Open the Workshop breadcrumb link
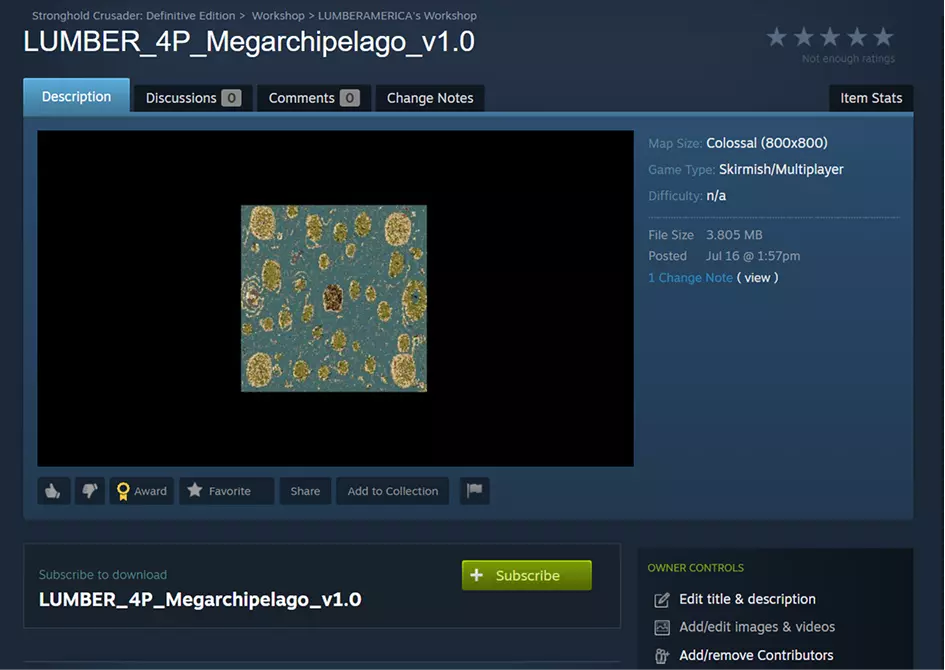 tap(278, 16)
